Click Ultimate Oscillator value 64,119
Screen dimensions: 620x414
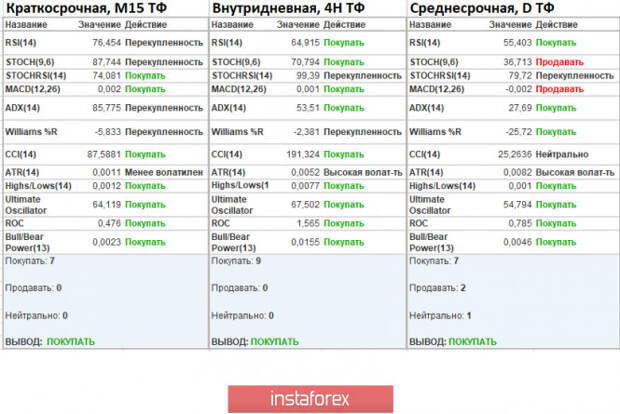click(106, 205)
